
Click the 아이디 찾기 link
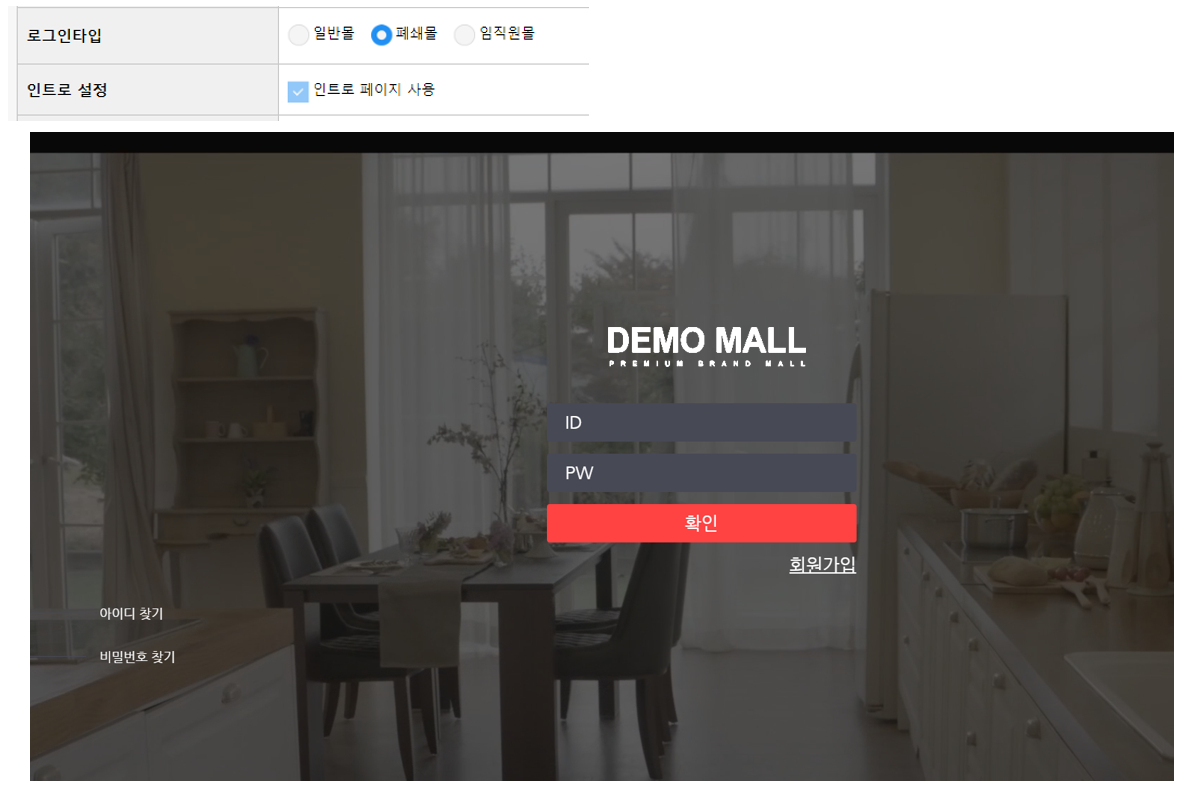(131, 614)
